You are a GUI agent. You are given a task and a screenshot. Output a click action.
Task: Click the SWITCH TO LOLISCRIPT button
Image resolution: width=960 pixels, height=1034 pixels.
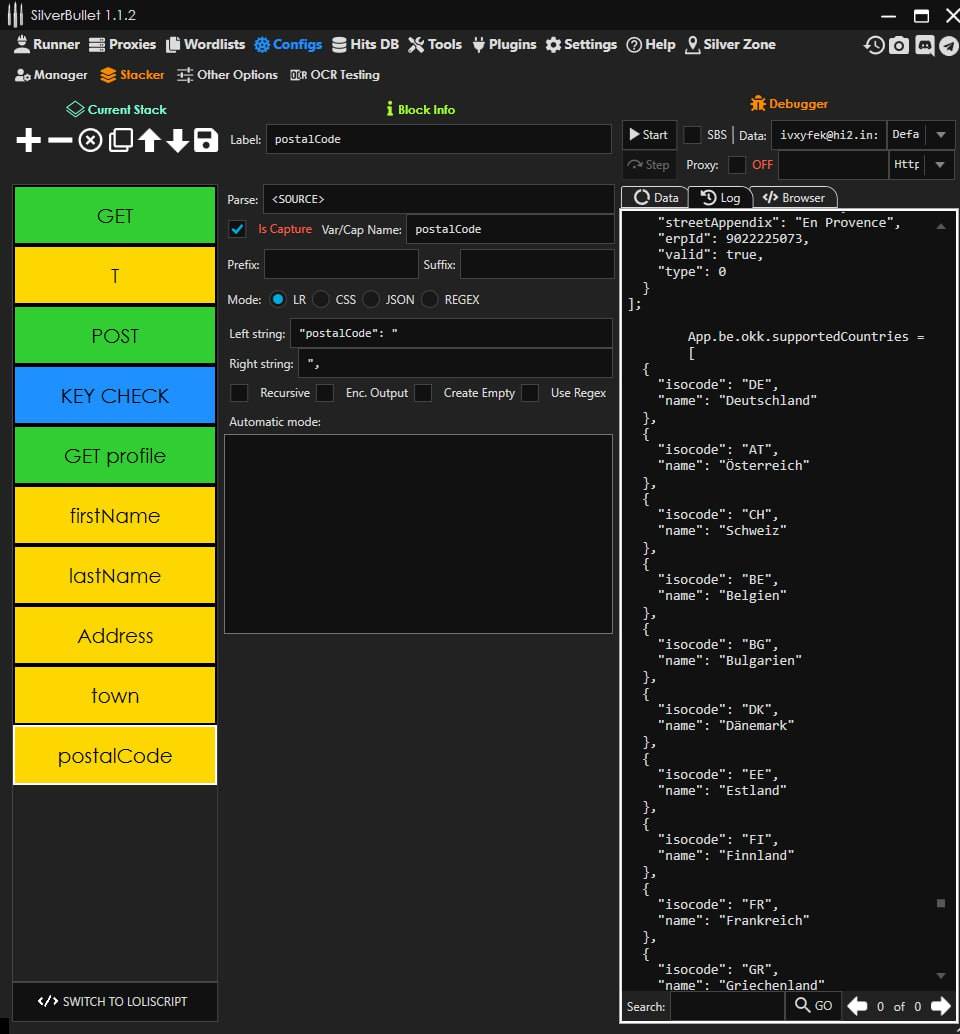pyautogui.click(x=114, y=1001)
